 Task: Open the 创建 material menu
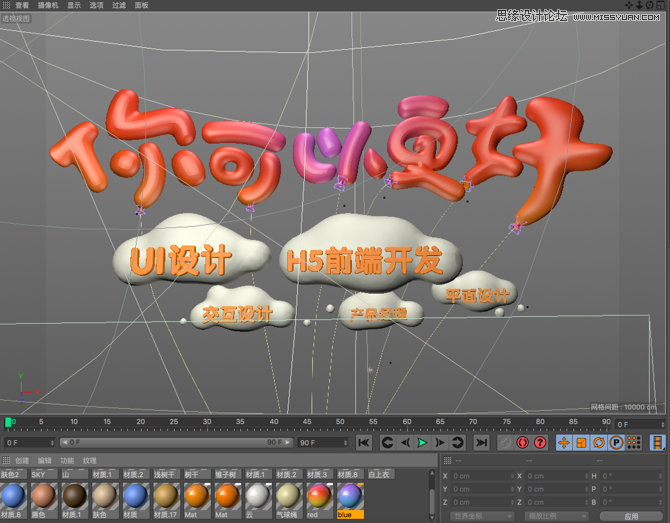[22, 460]
